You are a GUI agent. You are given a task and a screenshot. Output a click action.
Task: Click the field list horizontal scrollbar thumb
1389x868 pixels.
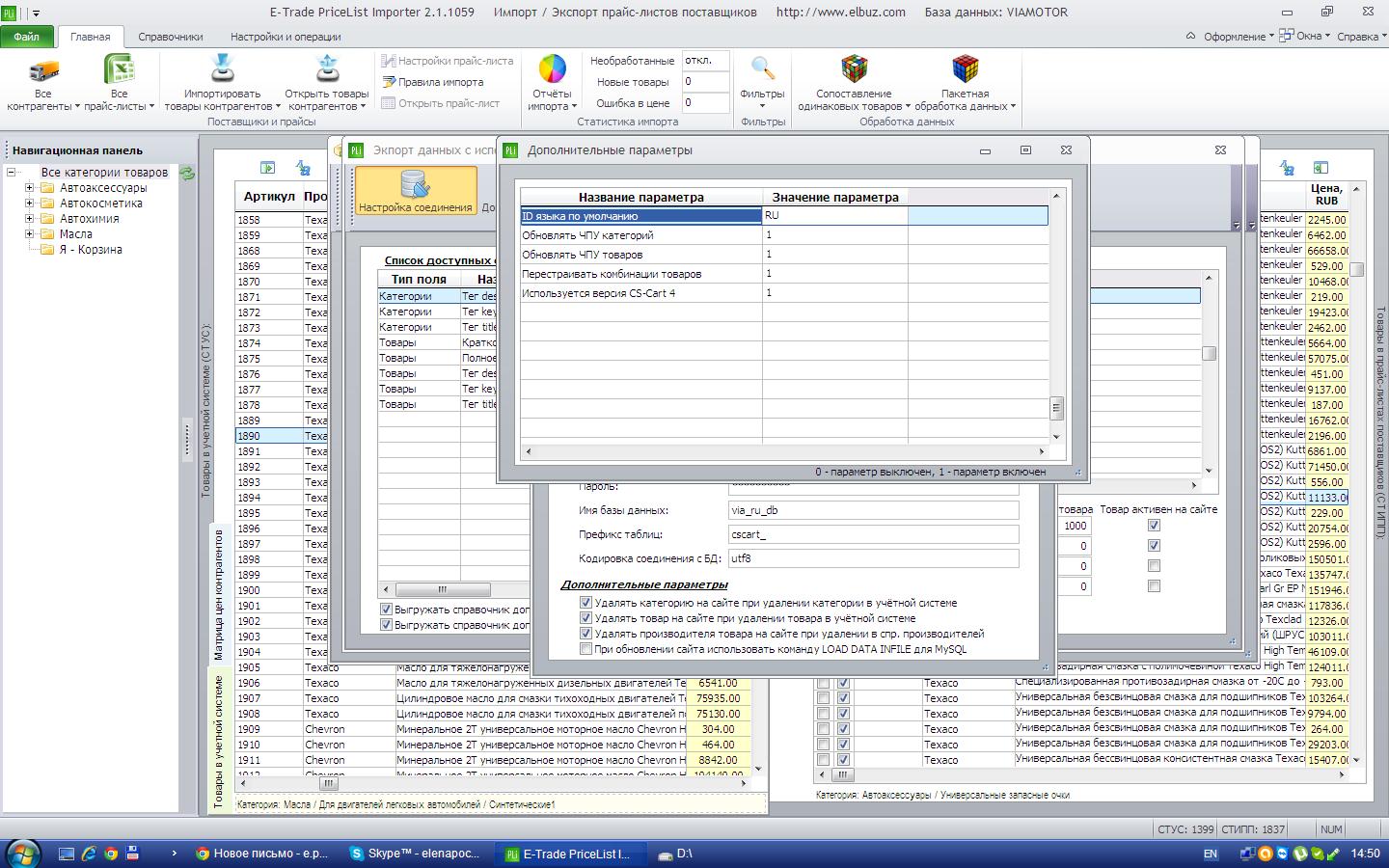443,589
